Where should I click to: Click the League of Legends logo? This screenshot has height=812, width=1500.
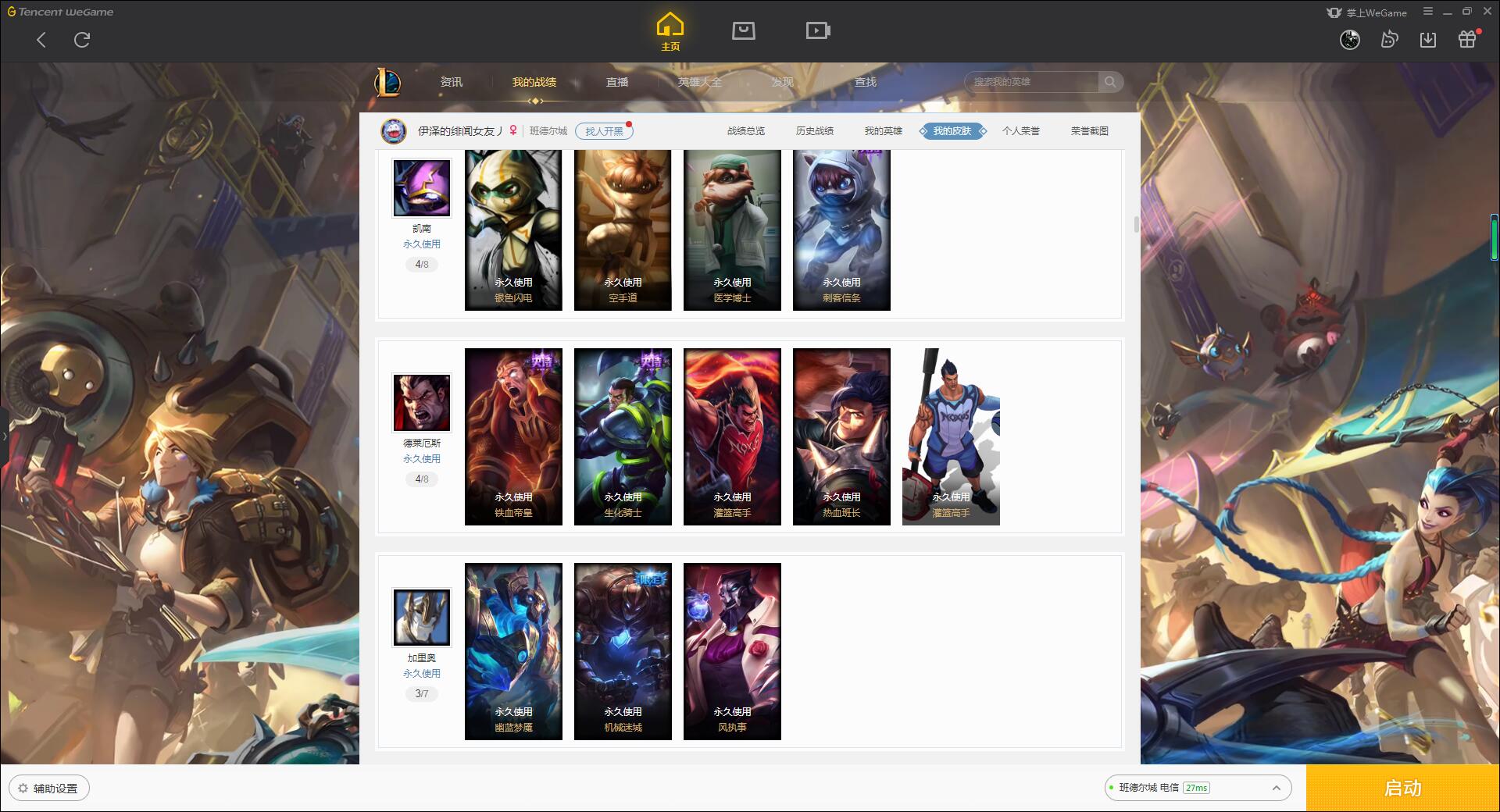click(x=388, y=82)
